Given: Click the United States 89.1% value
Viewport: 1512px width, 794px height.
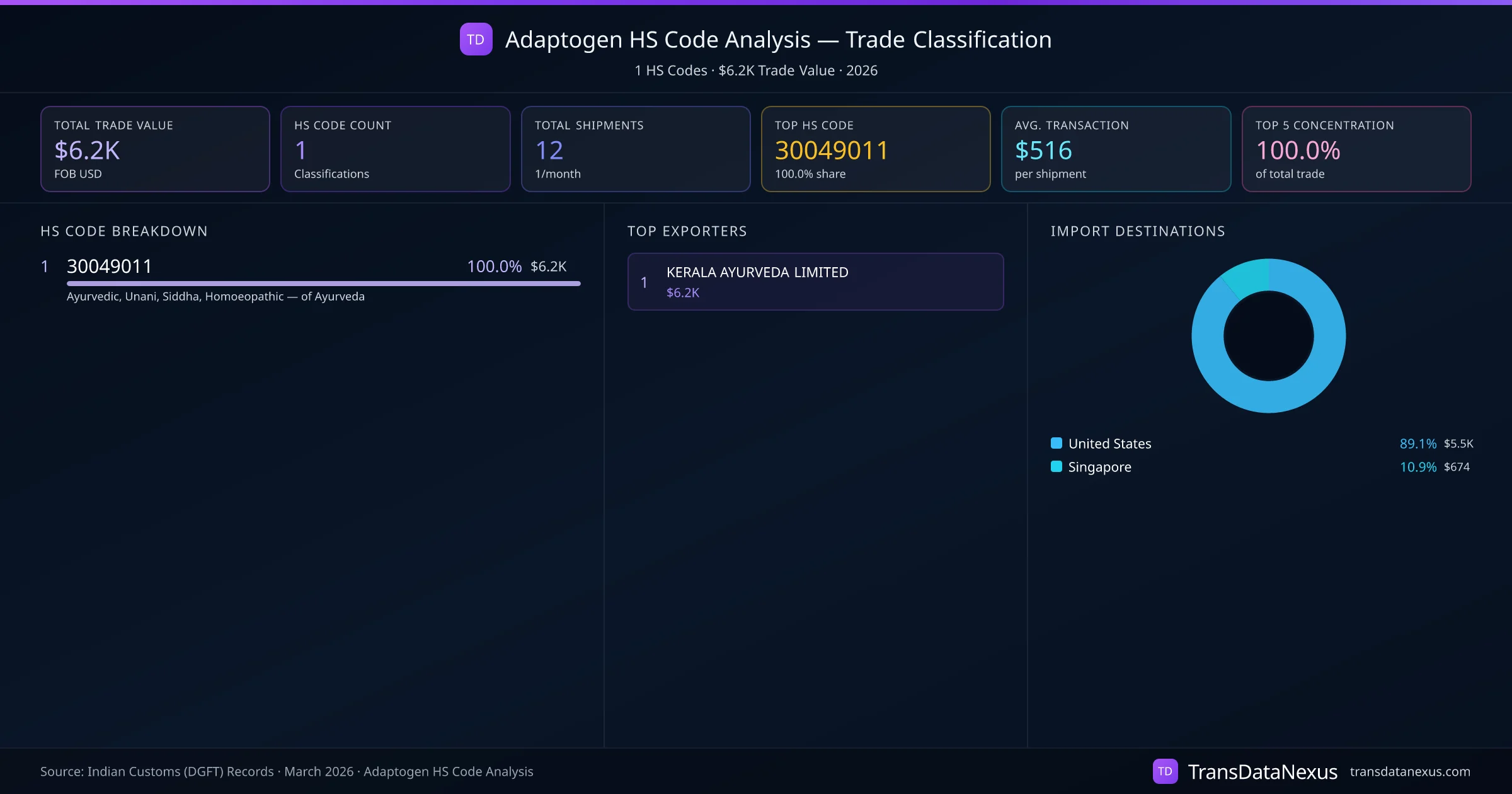Looking at the screenshot, I should (x=1417, y=444).
